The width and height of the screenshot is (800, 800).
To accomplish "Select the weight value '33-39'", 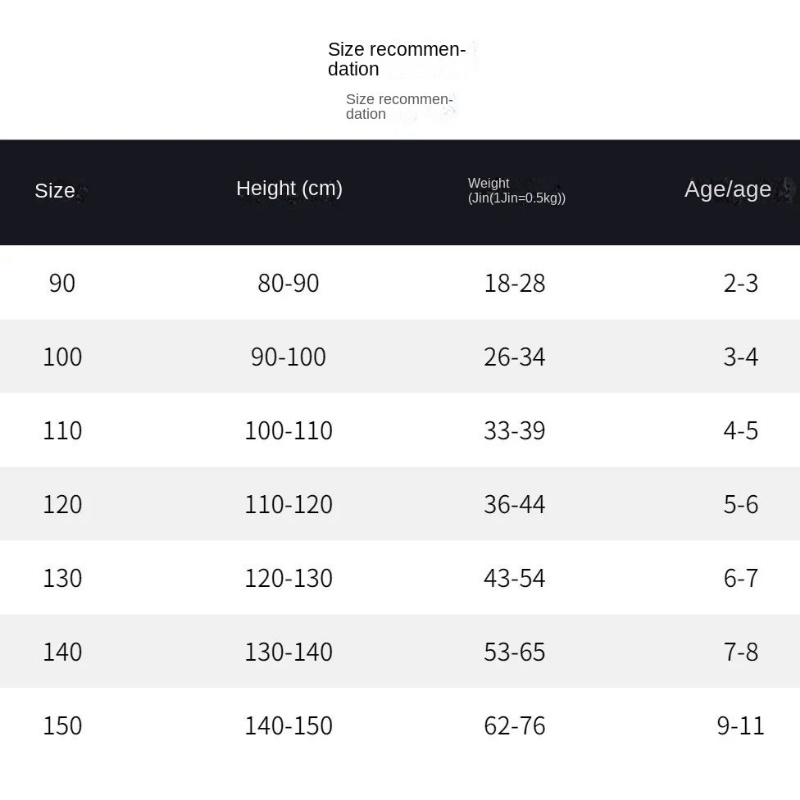I will click(515, 431).
